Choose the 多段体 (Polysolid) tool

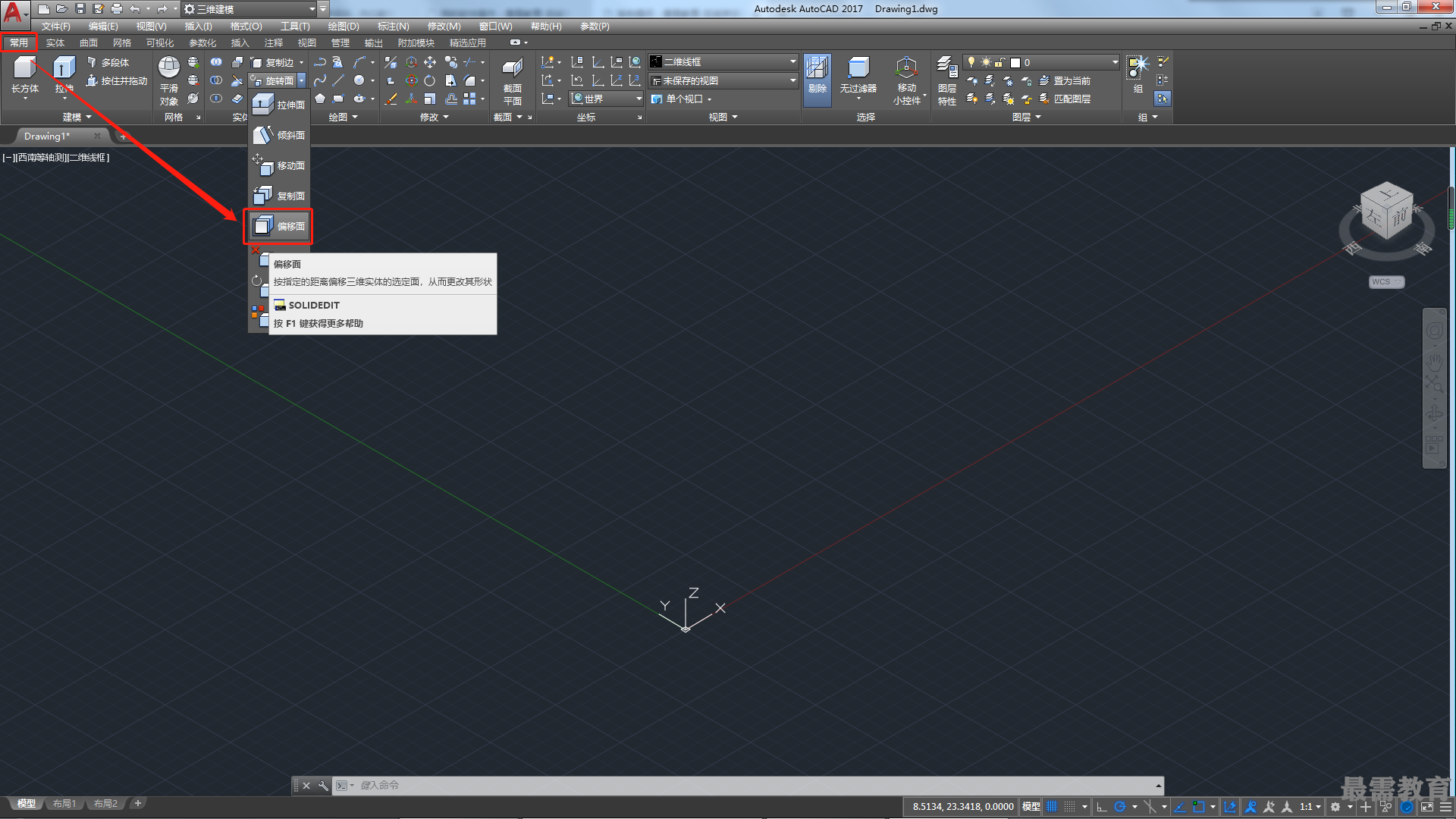point(108,62)
